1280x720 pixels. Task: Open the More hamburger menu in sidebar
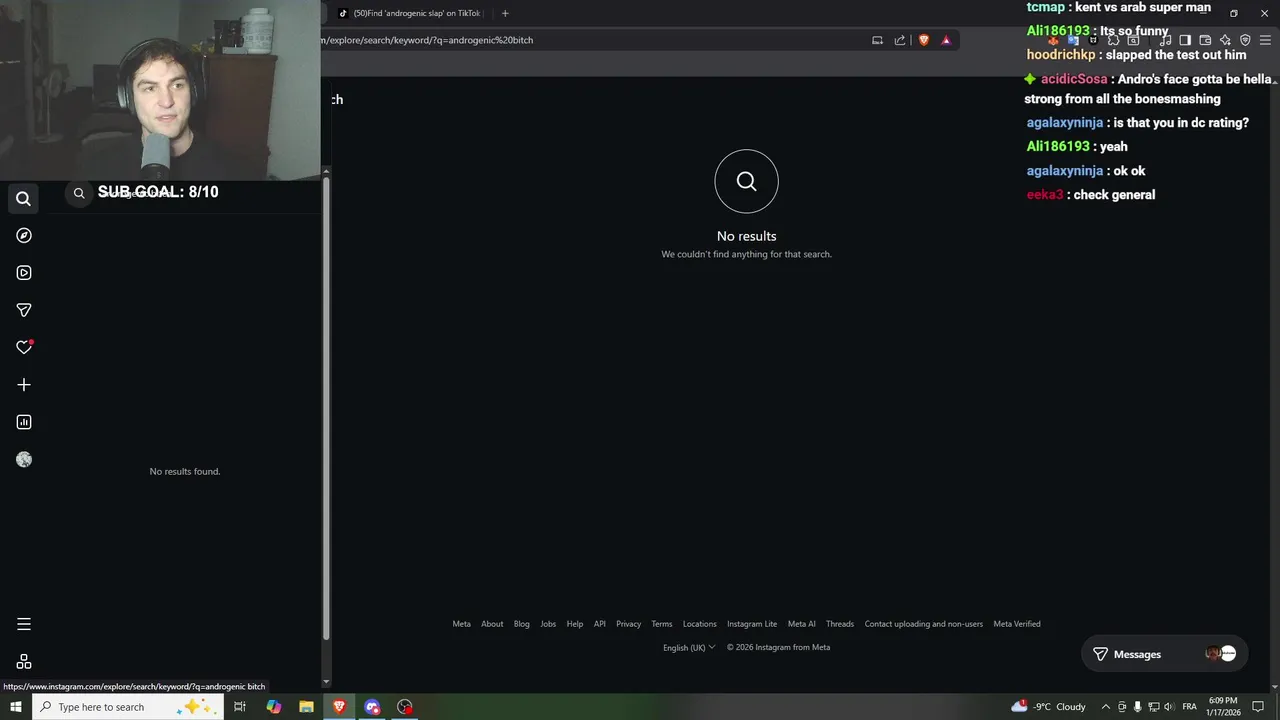(x=24, y=624)
